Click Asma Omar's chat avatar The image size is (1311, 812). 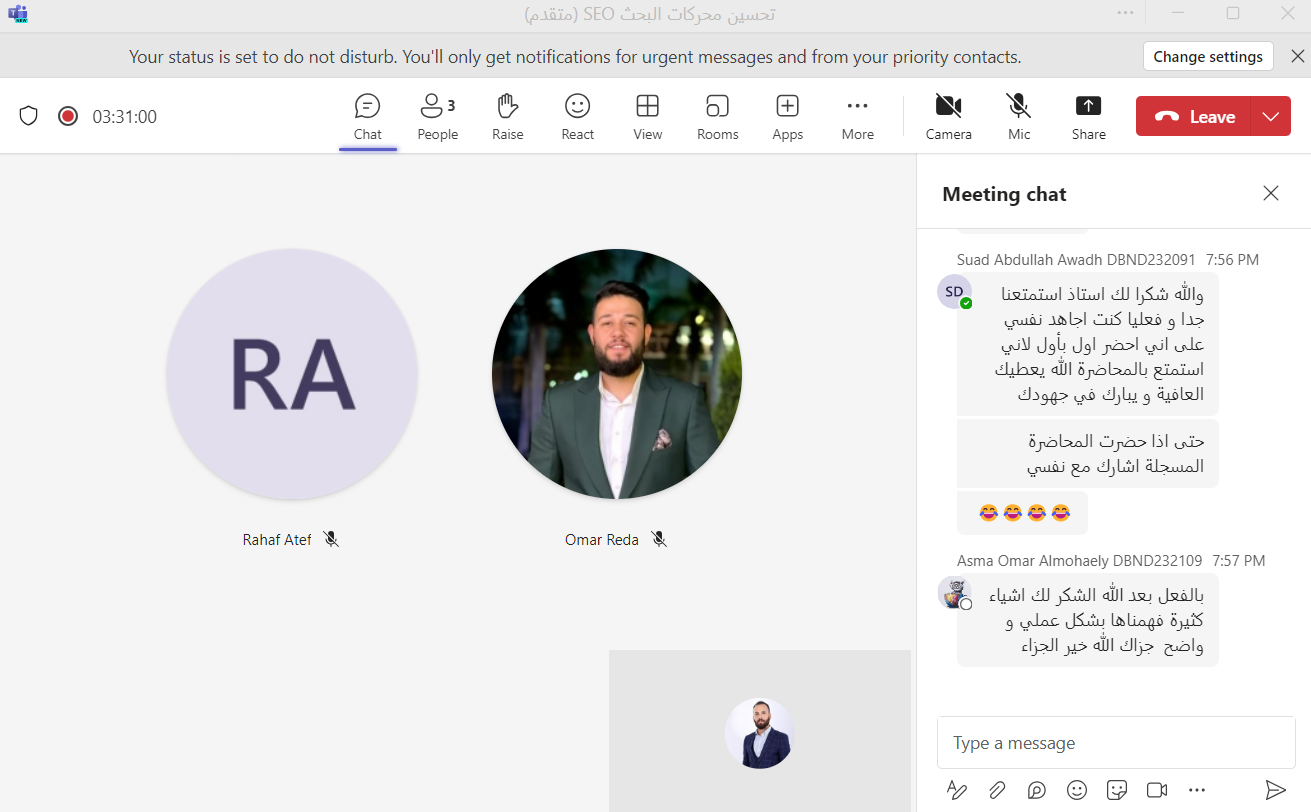954,592
